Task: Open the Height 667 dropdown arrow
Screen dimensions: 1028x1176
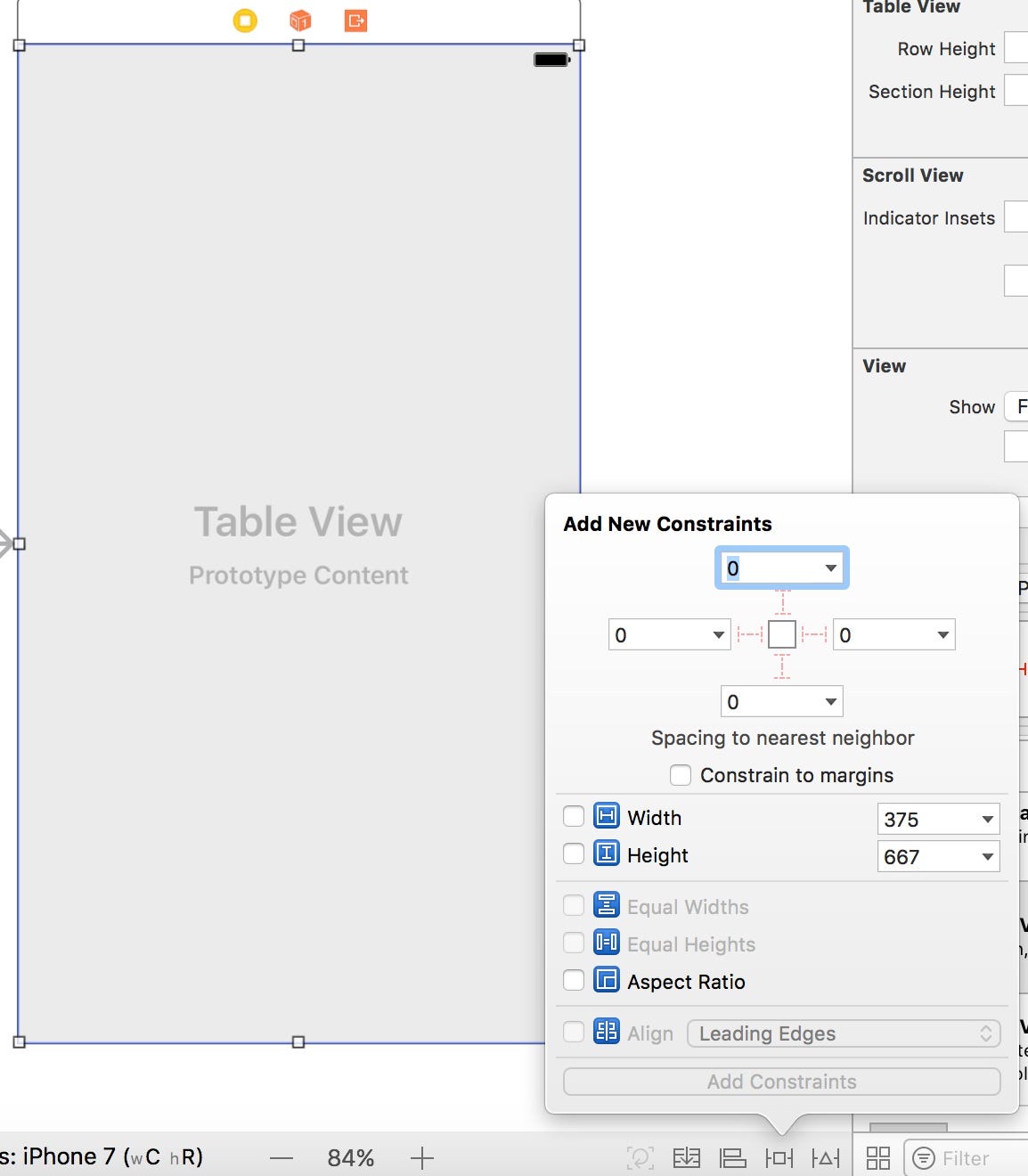Action: click(x=987, y=857)
